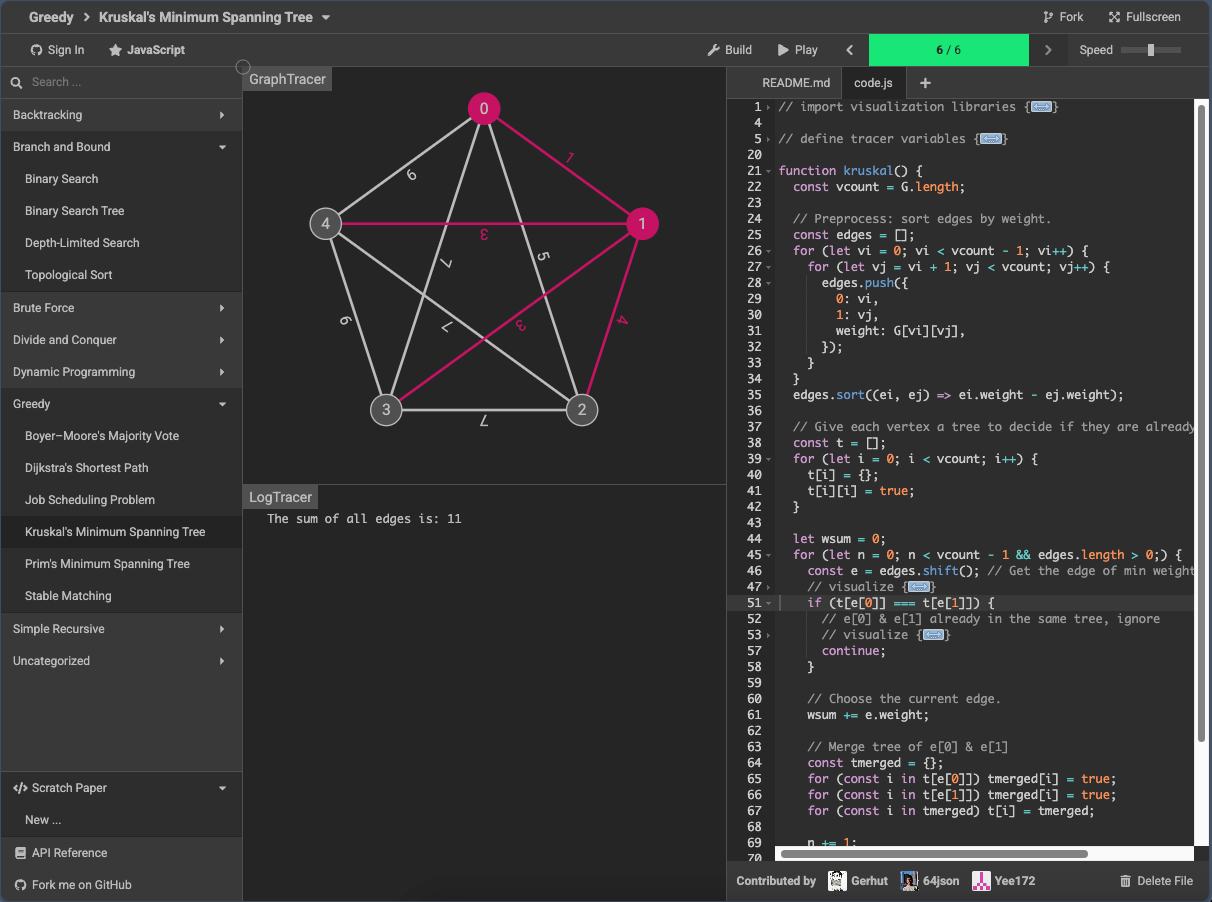
Task: Adjust the Speed slider
Action: tap(1151, 50)
